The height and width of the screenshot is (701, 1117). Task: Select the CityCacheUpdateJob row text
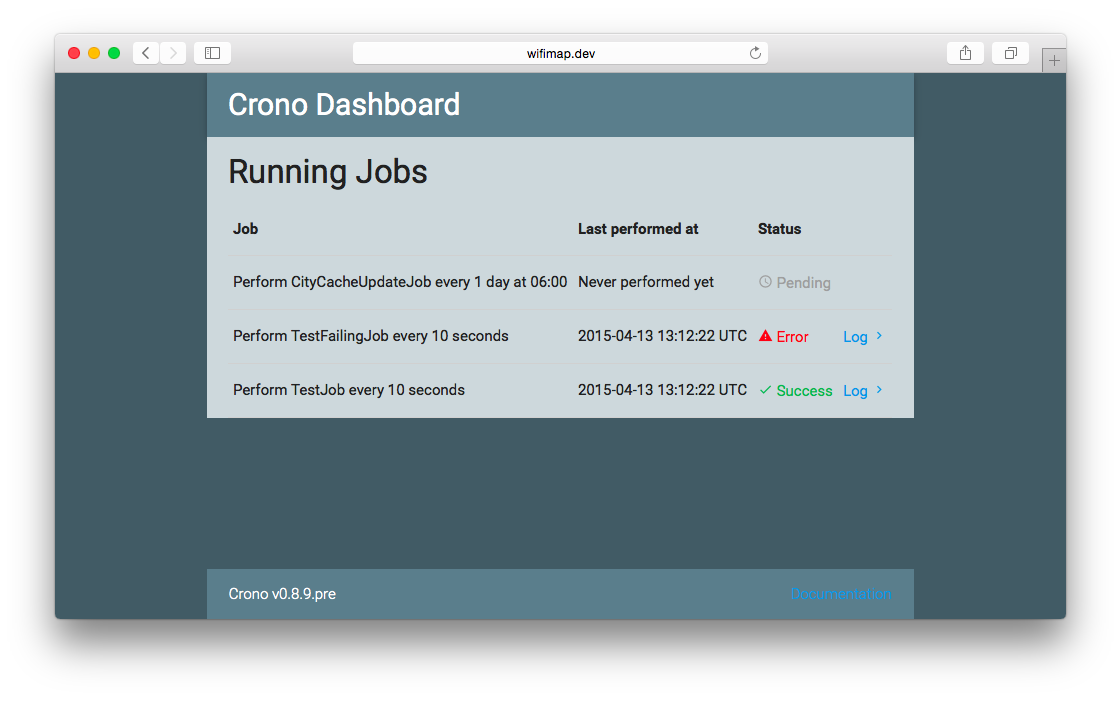(x=400, y=282)
